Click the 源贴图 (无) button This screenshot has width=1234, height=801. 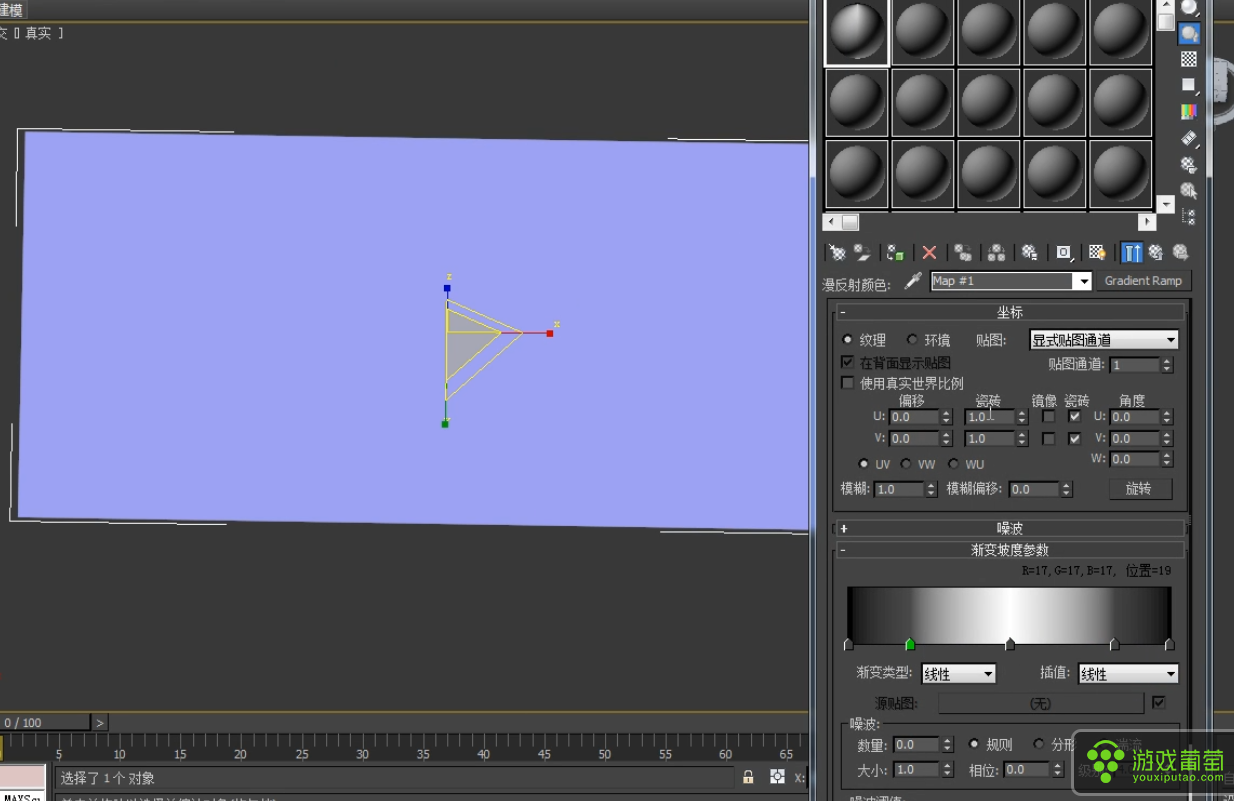pyautogui.click(x=1040, y=703)
